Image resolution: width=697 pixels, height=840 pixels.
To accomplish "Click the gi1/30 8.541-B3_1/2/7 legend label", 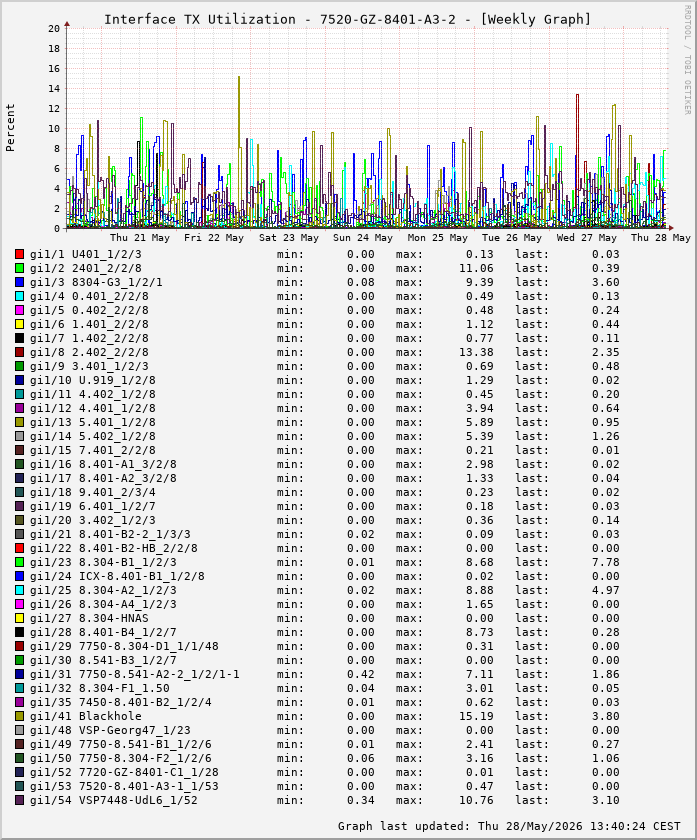I will point(103,660).
